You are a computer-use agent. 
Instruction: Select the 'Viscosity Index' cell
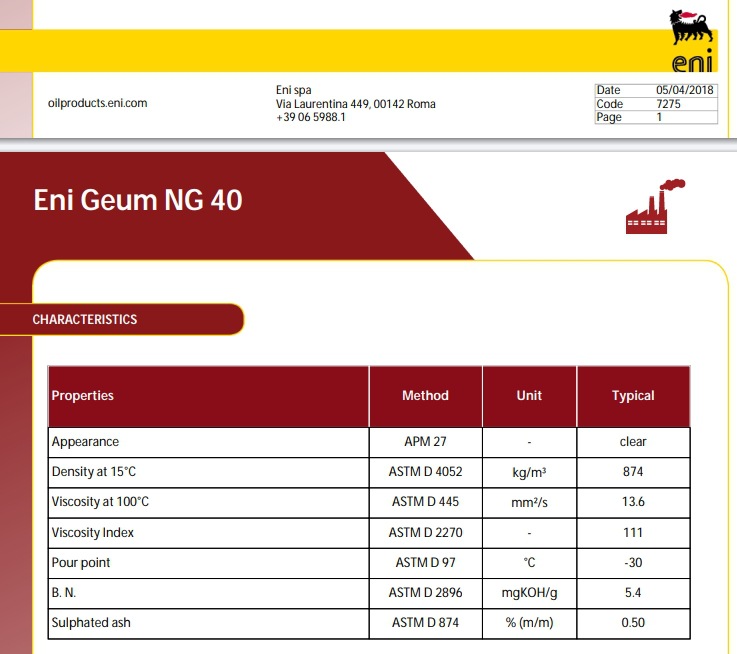click(x=209, y=533)
